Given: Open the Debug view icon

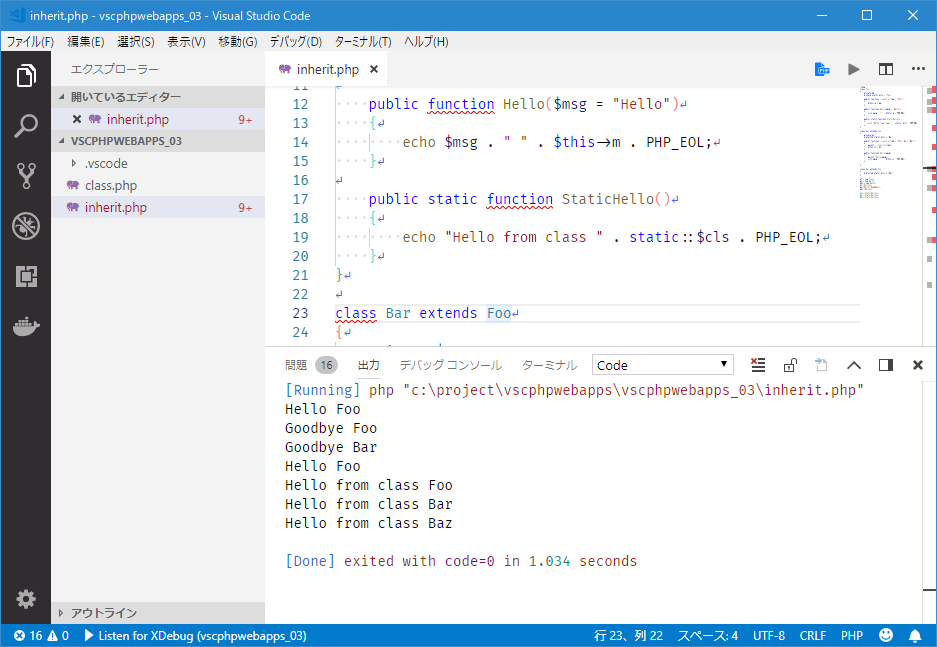Looking at the screenshot, I should (x=25, y=226).
